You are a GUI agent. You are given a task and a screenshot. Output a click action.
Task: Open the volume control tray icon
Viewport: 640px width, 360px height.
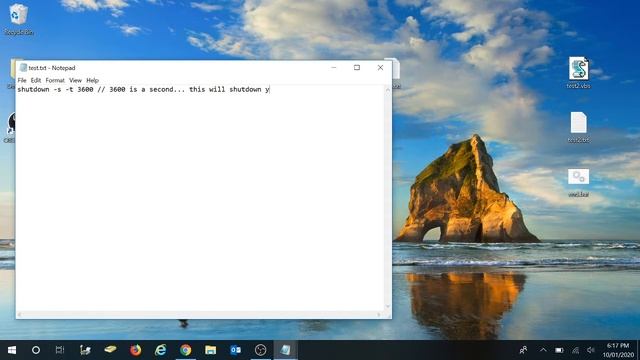tap(591, 350)
